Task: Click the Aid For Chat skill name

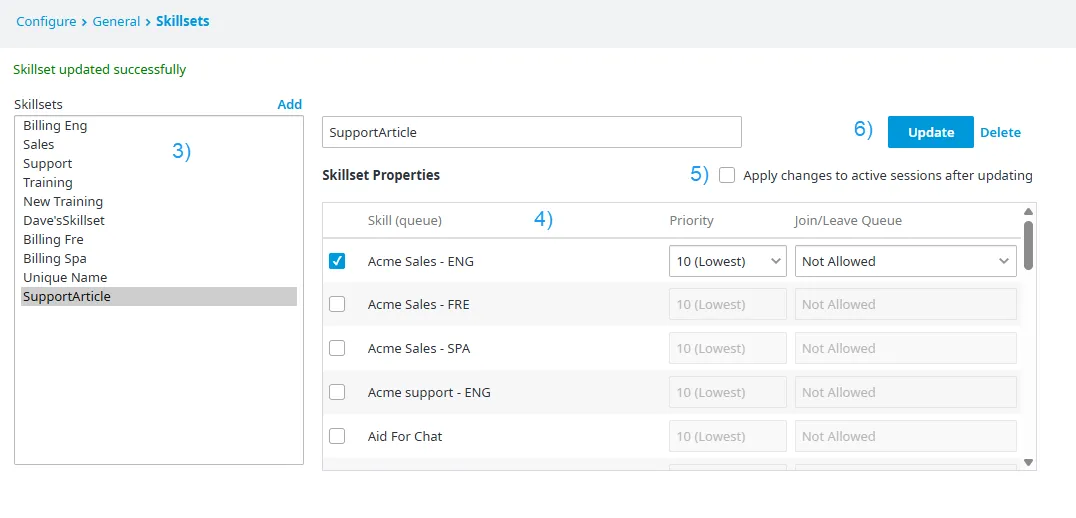Action: pyautogui.click(x=405, y=436)
